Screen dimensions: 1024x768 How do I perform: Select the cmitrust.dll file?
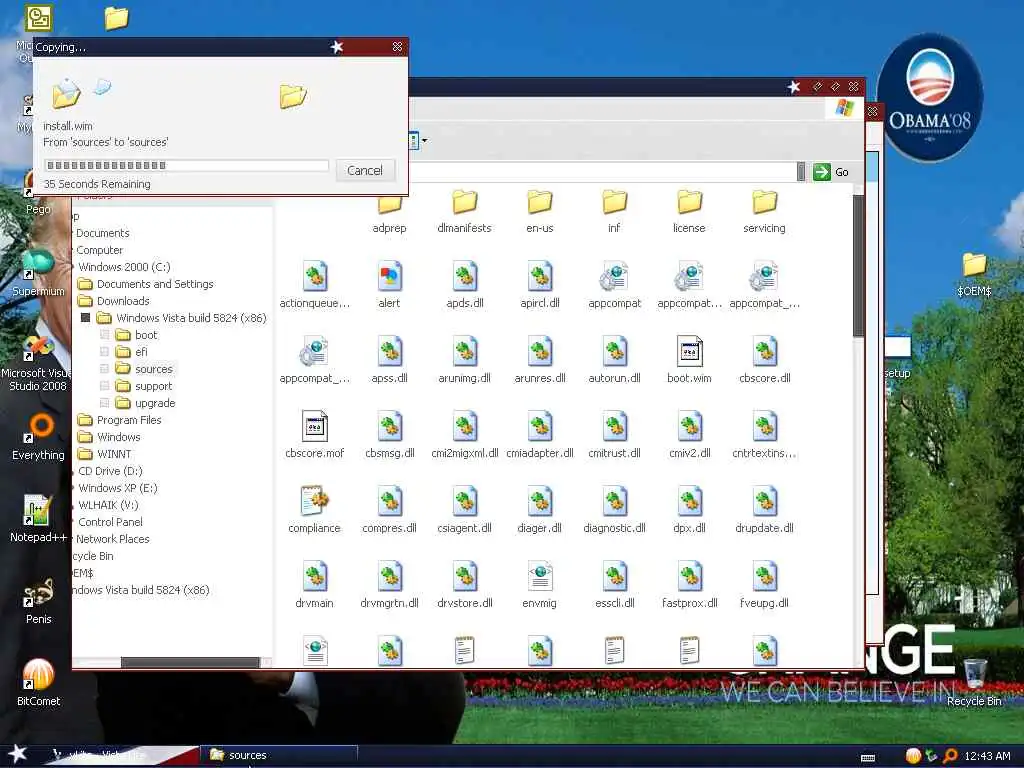pyautogui.click(x=615, y=435)
